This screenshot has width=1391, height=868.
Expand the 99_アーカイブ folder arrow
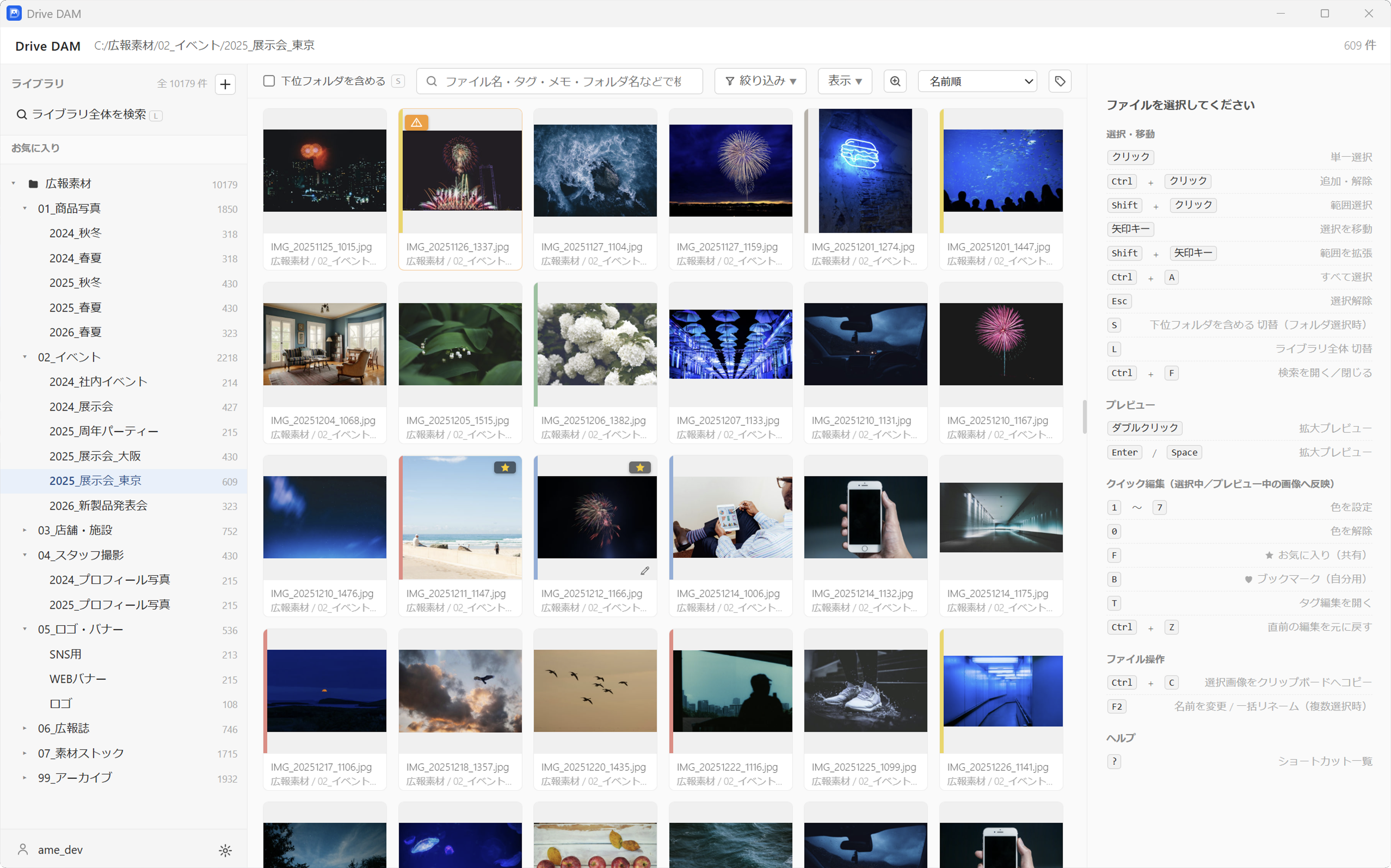[24, 778]
